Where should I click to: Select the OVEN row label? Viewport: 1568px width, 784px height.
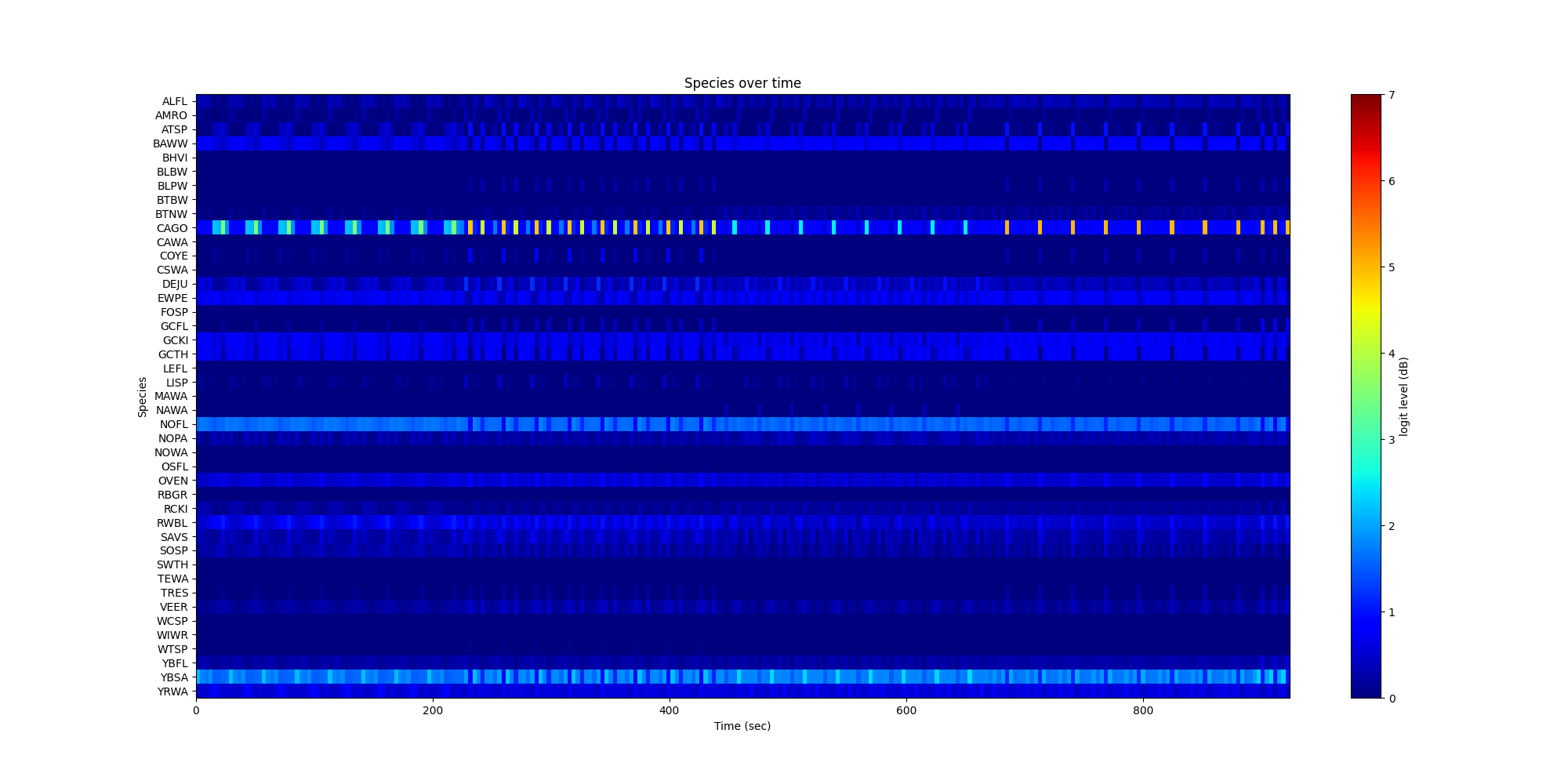pos(172,481)
